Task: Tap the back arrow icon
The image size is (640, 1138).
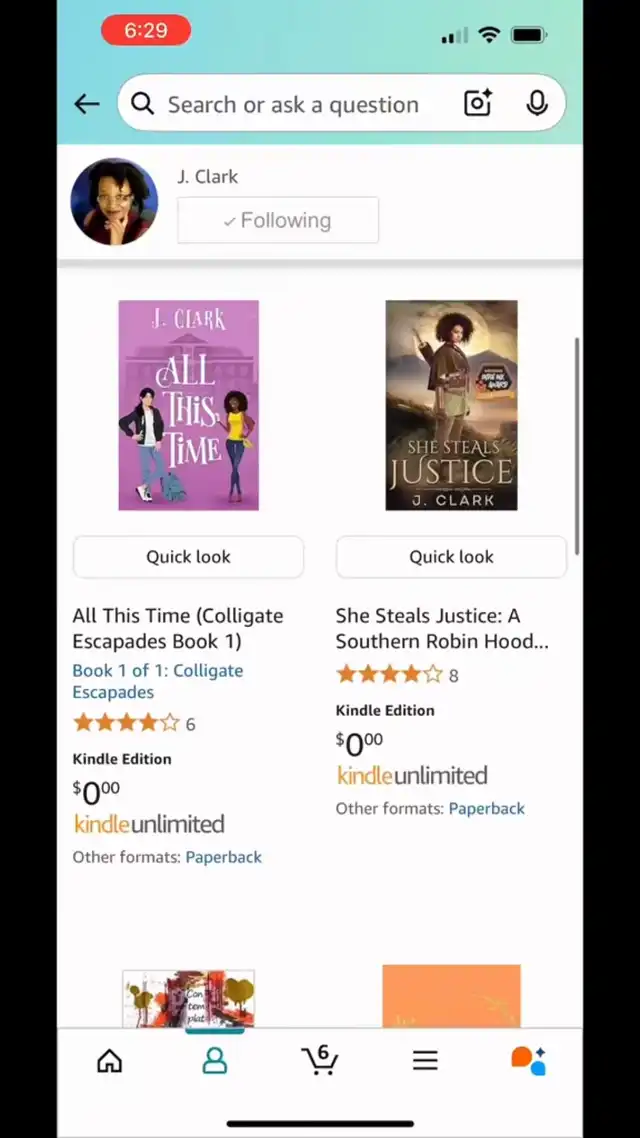Action: click(x=86, y=105)
